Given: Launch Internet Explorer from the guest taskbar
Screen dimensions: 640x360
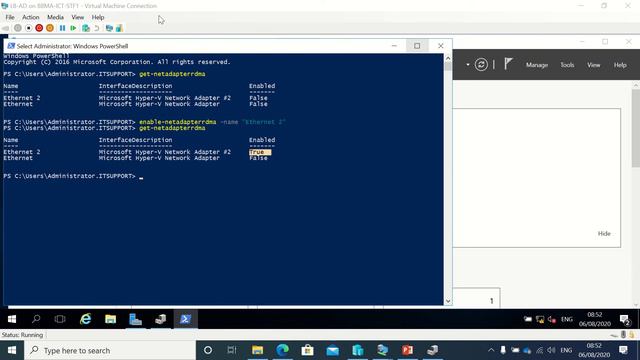Looking at the screenshot, I should point(85,319).
